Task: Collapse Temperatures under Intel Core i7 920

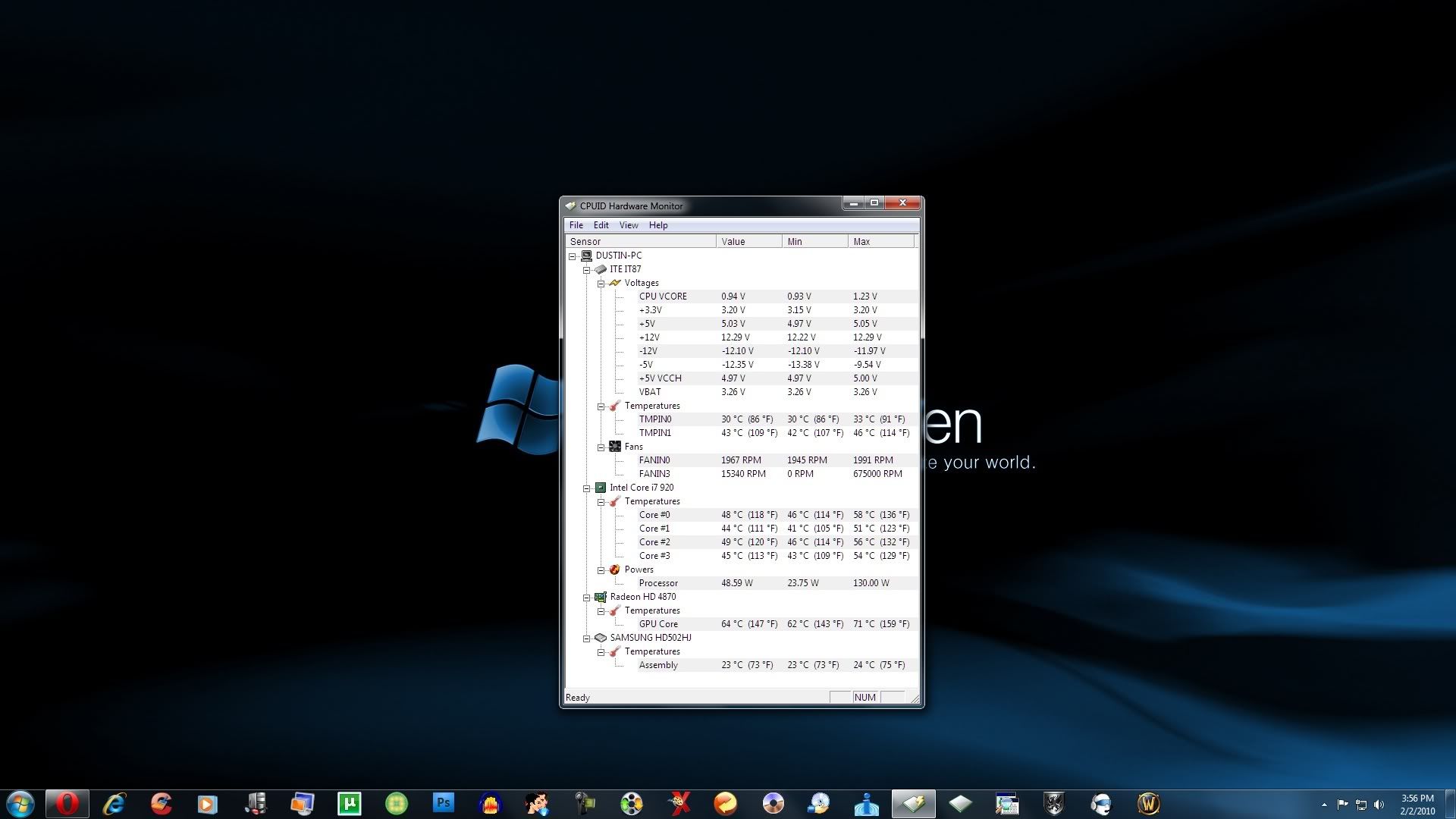Action: [601, 502]
